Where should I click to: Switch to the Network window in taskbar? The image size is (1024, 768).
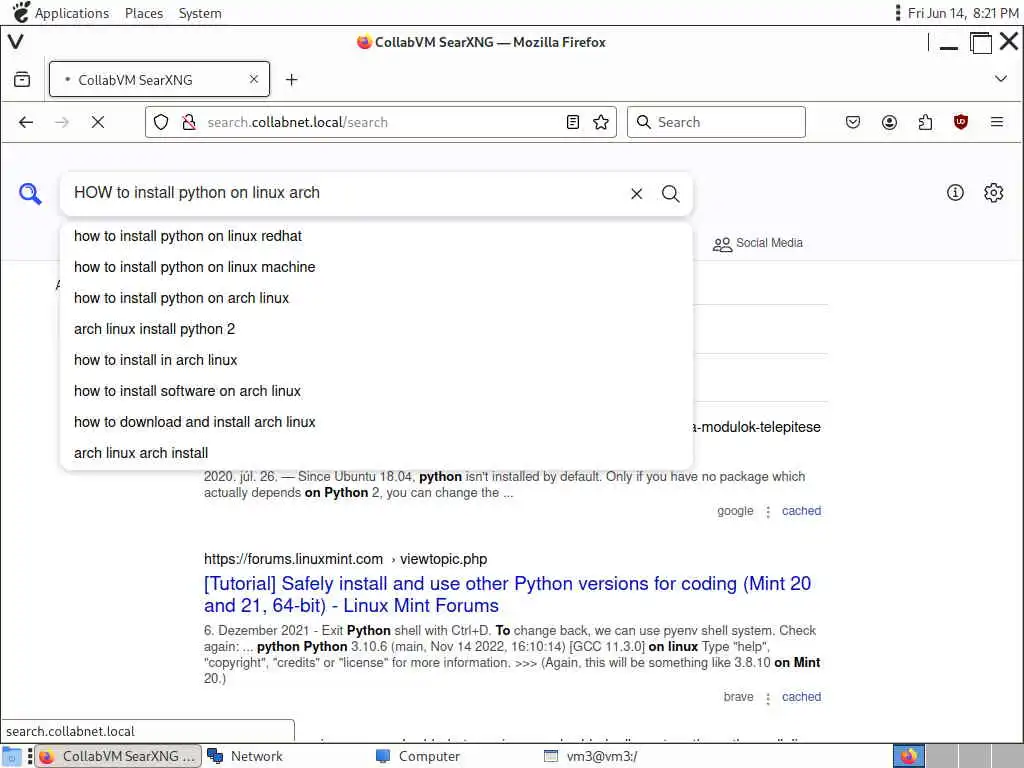click(246, 756)
